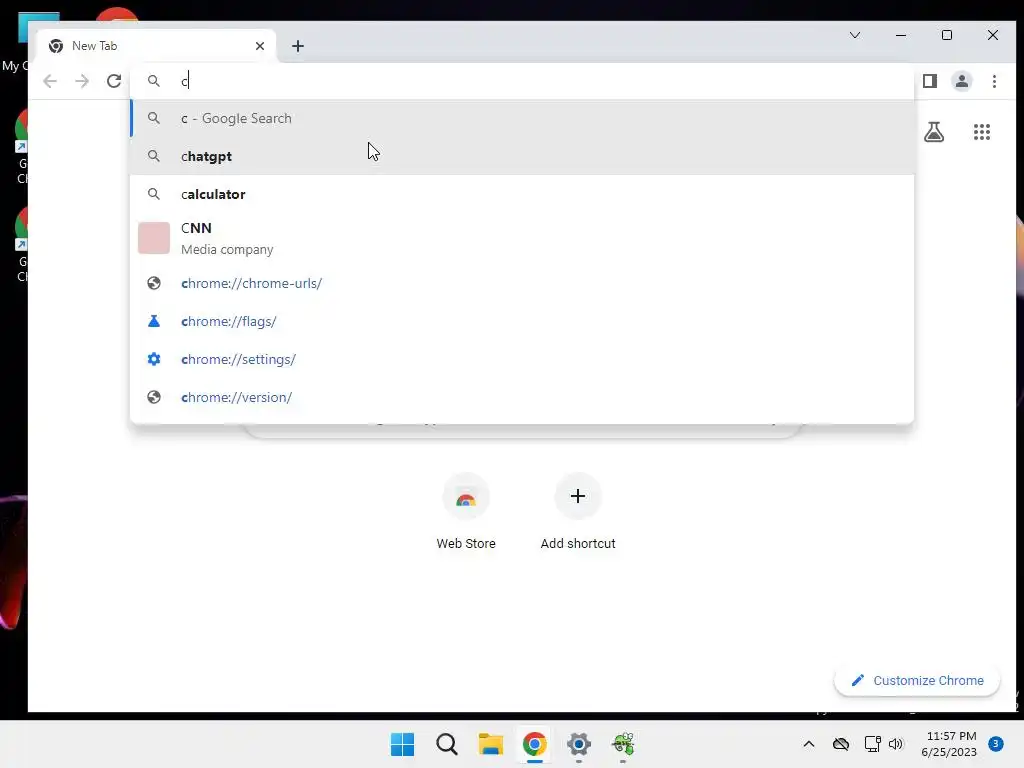Pick the chatgpt search suggestion

point(522,156)
